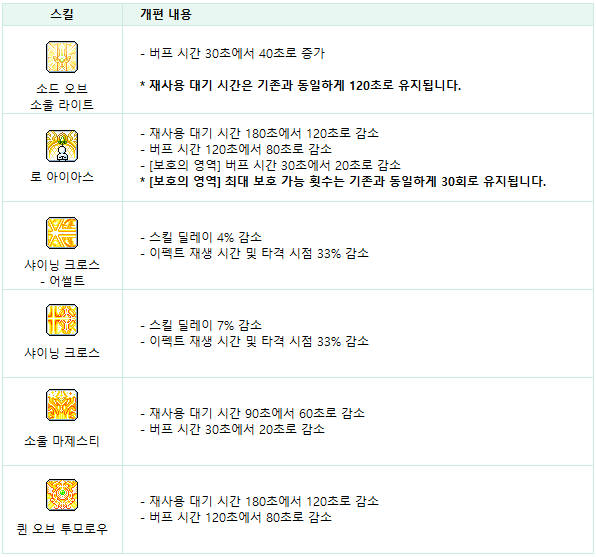The width and height of the screenshot is (596, 557).
Task: Click 이펙트 재생 시간 line under 스킬 딜레이 7%
Action: click(254, 341)
